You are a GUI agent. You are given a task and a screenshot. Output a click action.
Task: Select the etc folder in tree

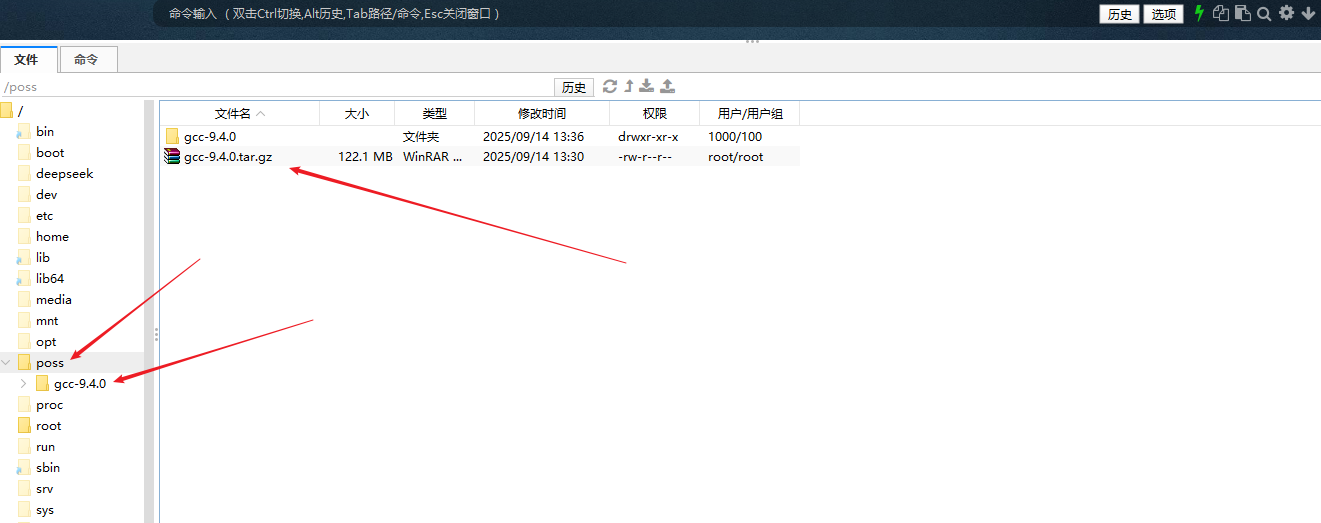[45, 215]
